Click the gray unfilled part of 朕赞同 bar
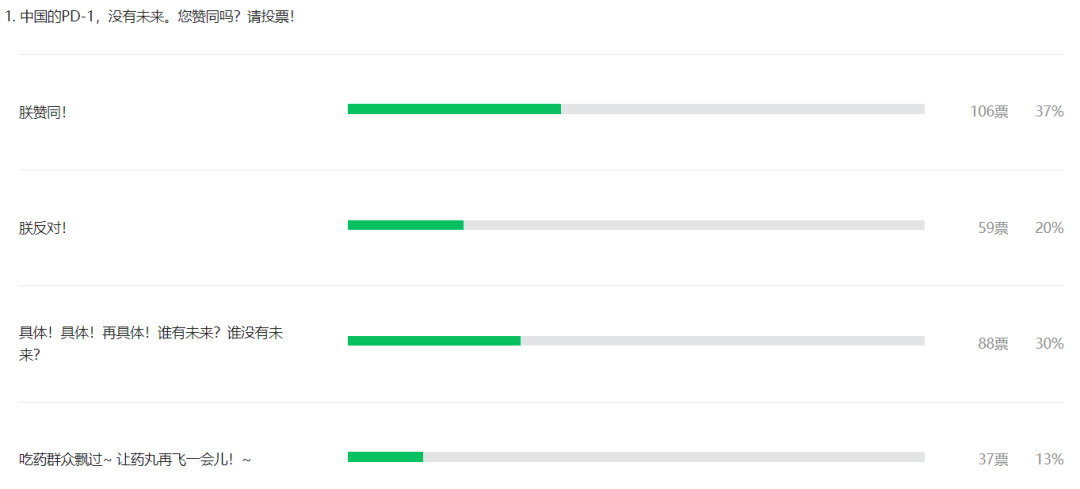The width and height of the screenshot is (1080, 489). pos(743,109)
